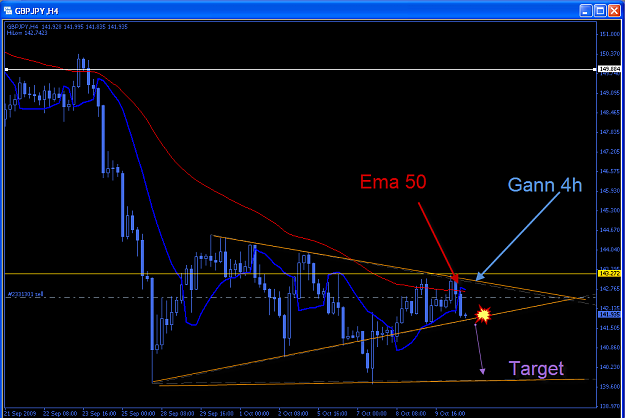Select left handle of white horizontal line
The image size is (625, 418).
click(x=6, y=70)
